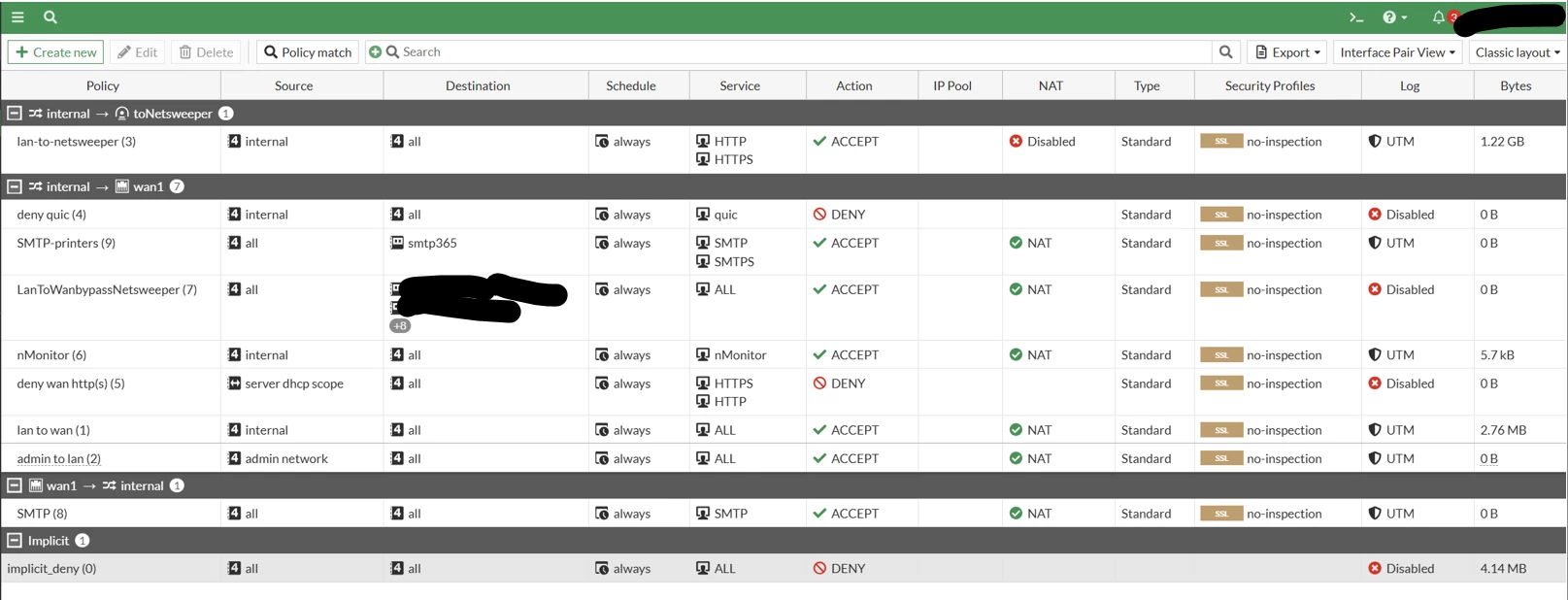Select lan to wan (1) policy

click(x=53, y=430)
